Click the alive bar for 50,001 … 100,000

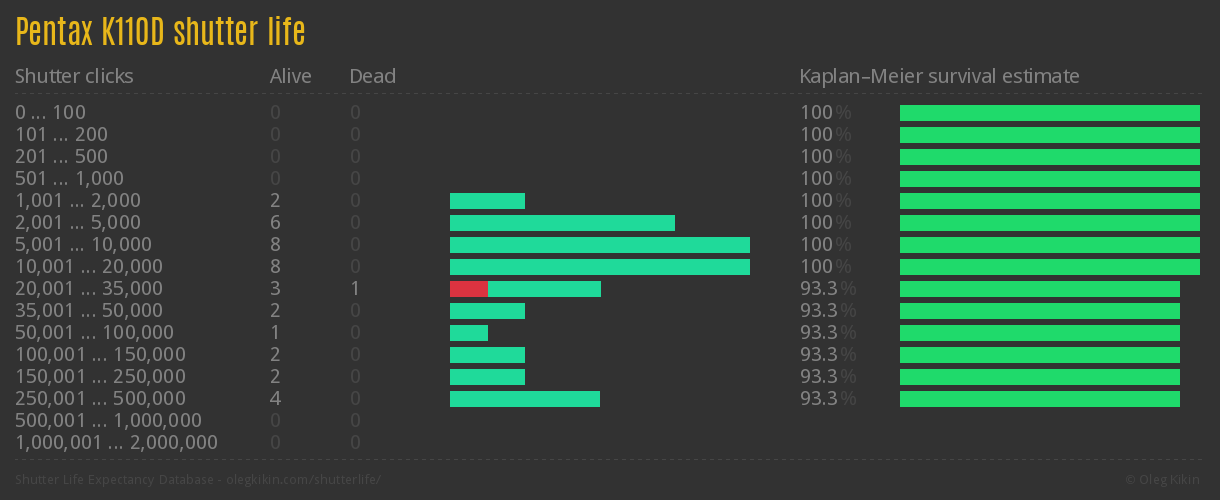pos(469,333)
